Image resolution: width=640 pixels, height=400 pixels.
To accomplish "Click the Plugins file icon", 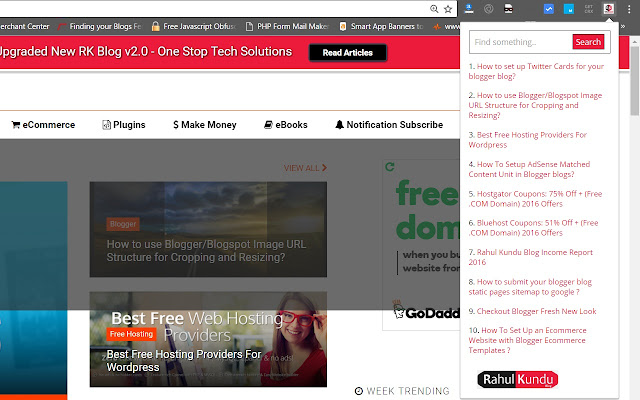I will point(106,125).
